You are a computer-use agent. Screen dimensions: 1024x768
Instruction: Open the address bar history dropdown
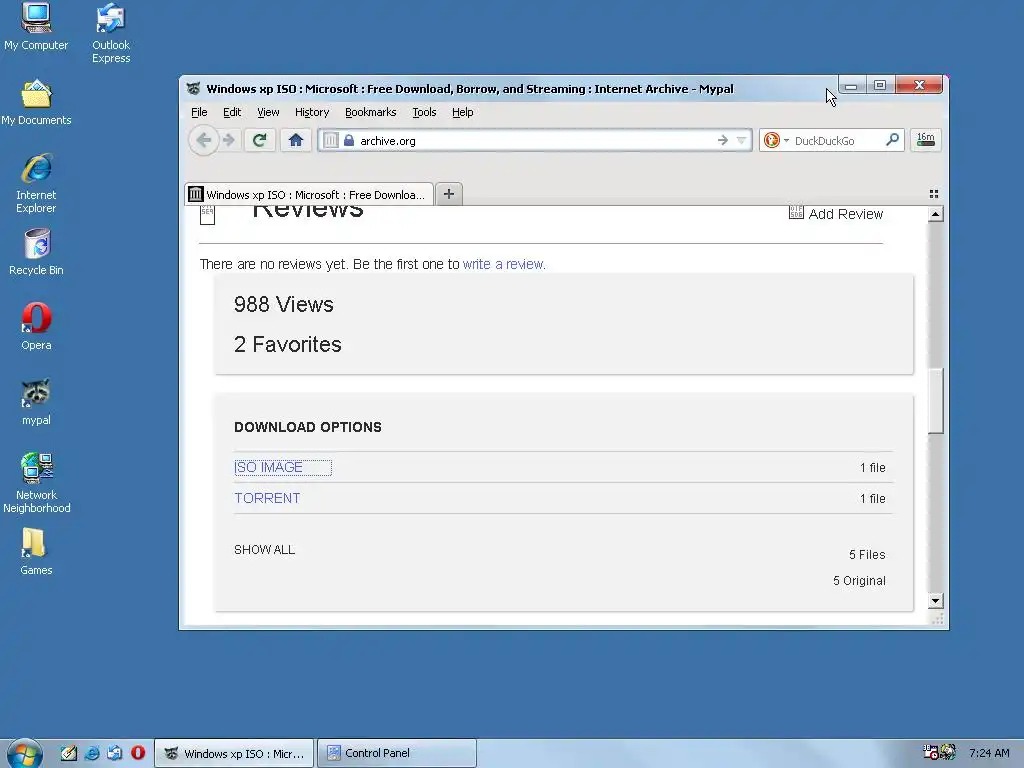click(x=741, y=140)
